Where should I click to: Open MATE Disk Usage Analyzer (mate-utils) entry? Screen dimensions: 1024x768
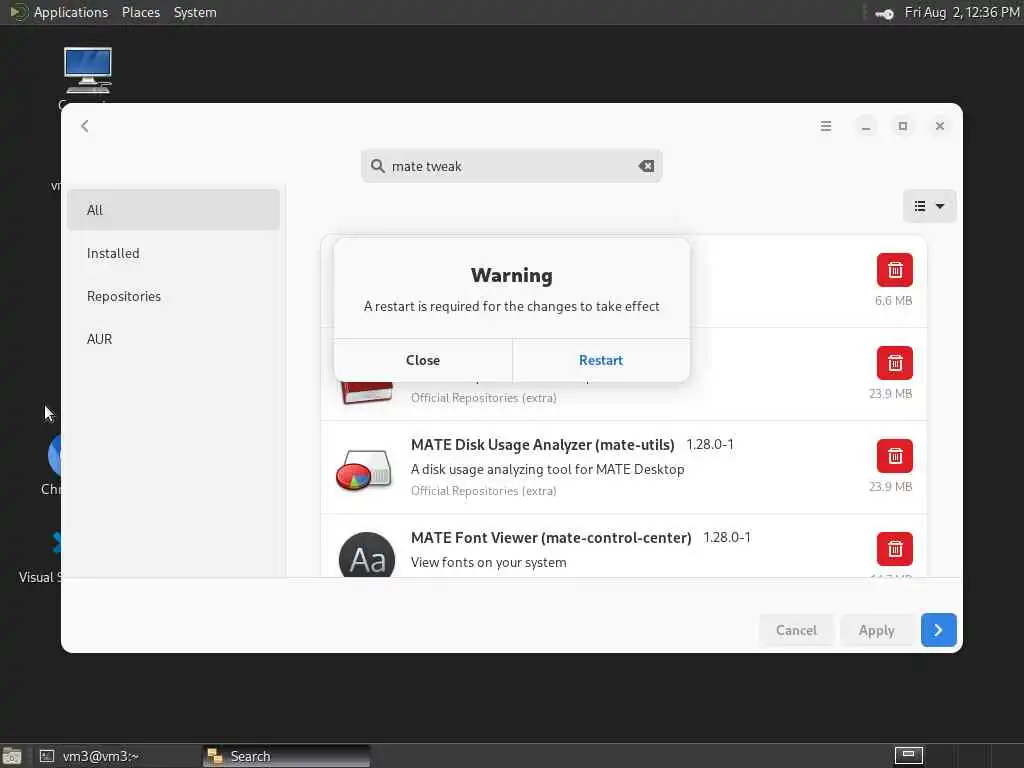pos(624,468)
